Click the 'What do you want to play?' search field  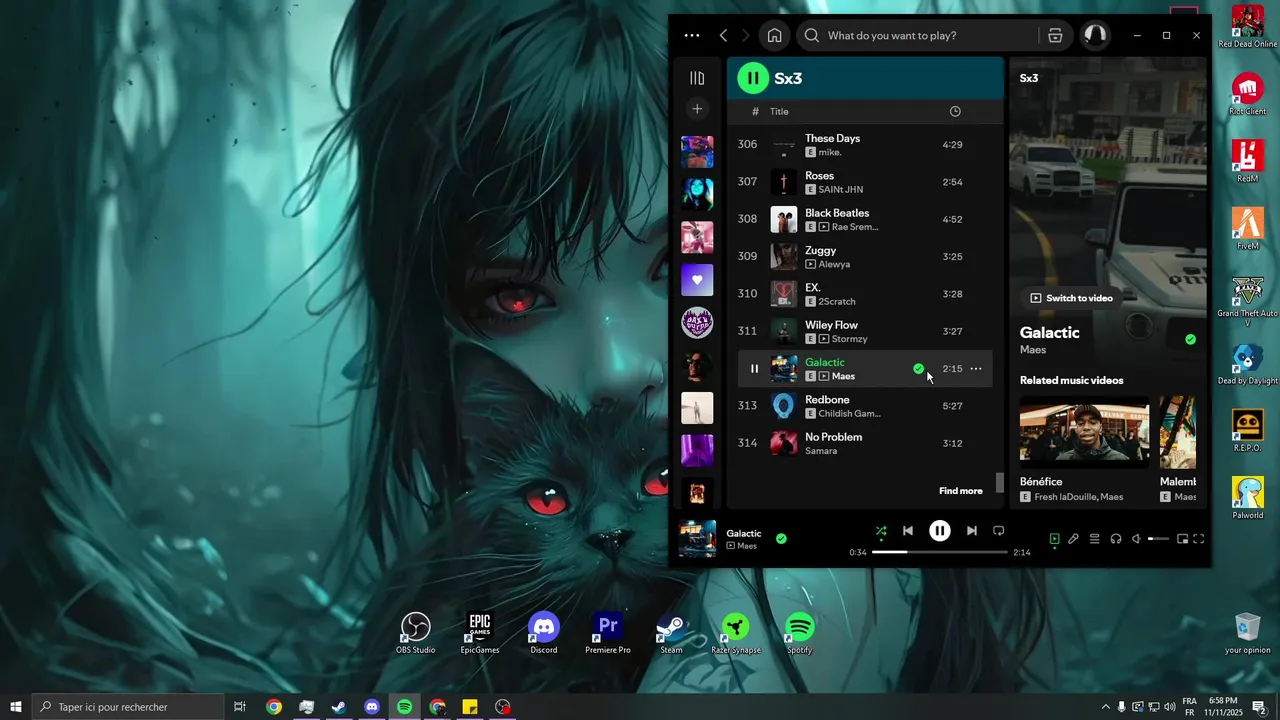(919, 35)
